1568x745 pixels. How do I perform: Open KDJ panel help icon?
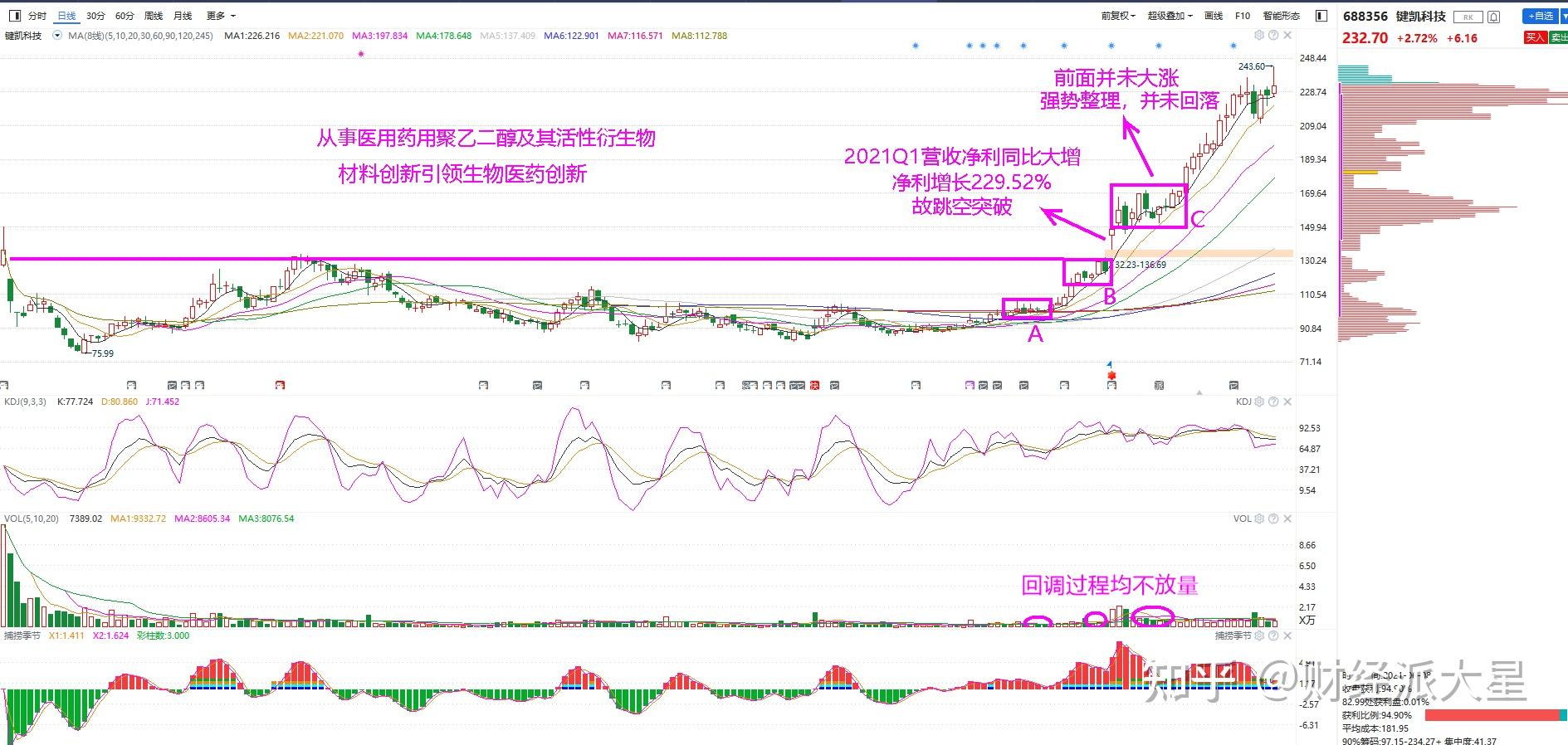pyautogui.click(x=1273, y=402)
